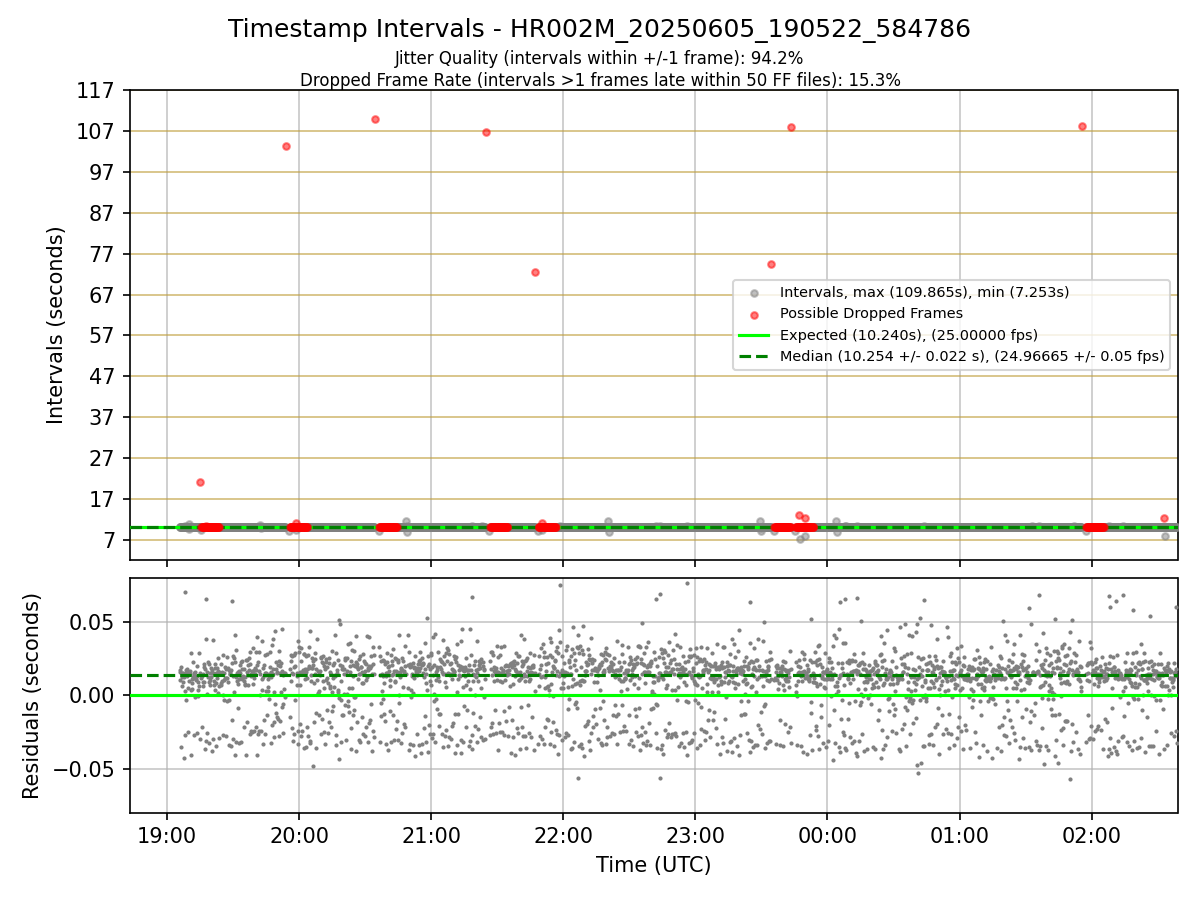
Task: Click the Dropped Frame Rate 15.3% subtitle line
Action: coord(600,80)
